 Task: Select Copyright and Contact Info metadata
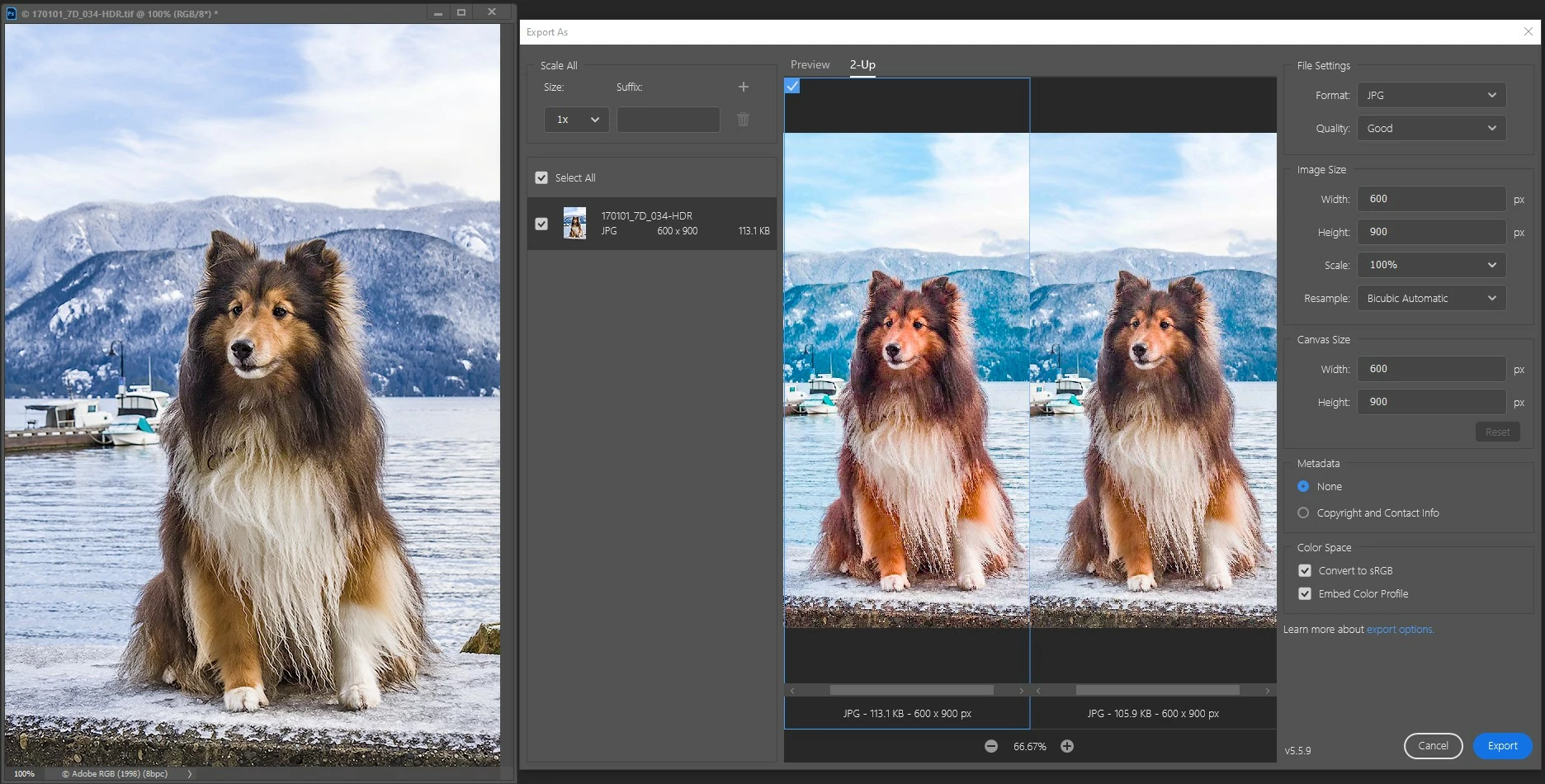coord(1303,513)
